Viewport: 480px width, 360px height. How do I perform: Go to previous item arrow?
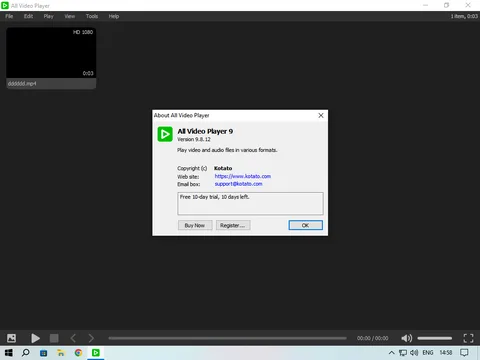[73, 338]
